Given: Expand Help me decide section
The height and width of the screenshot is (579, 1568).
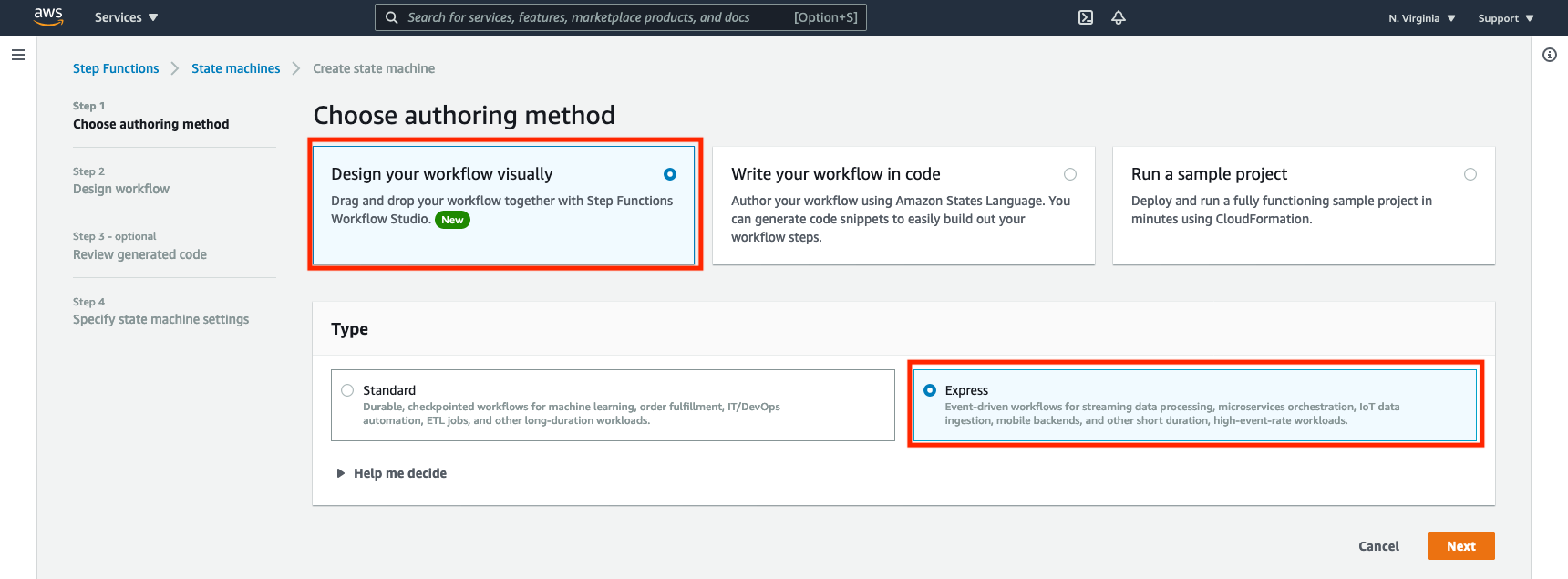Looking at the screenshot, I should coord(392,473).
